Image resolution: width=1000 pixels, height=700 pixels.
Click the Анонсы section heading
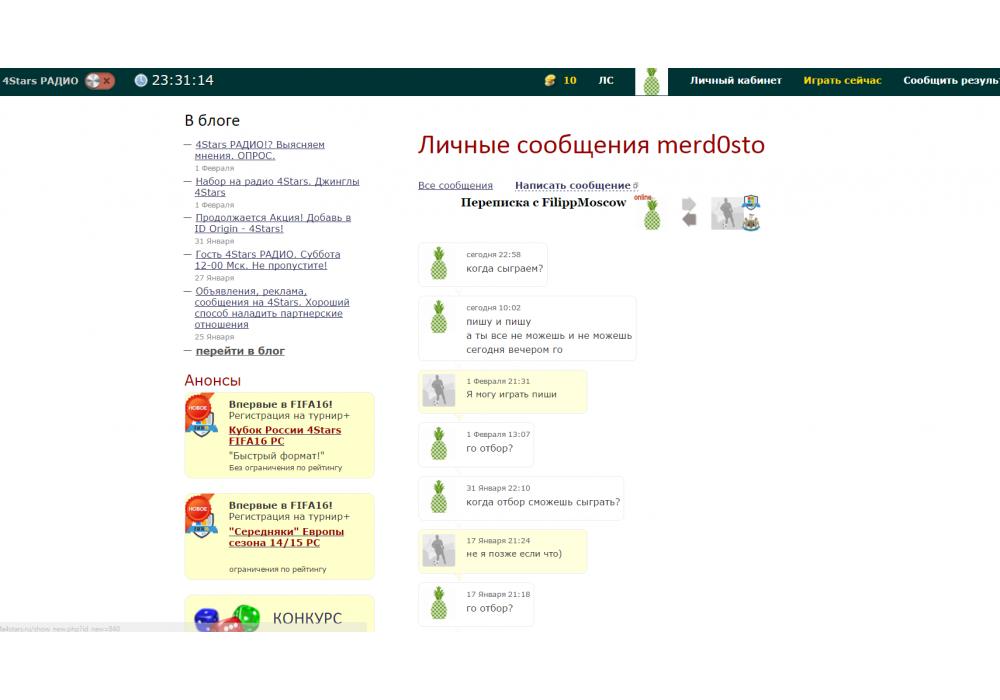coord(212,381)
